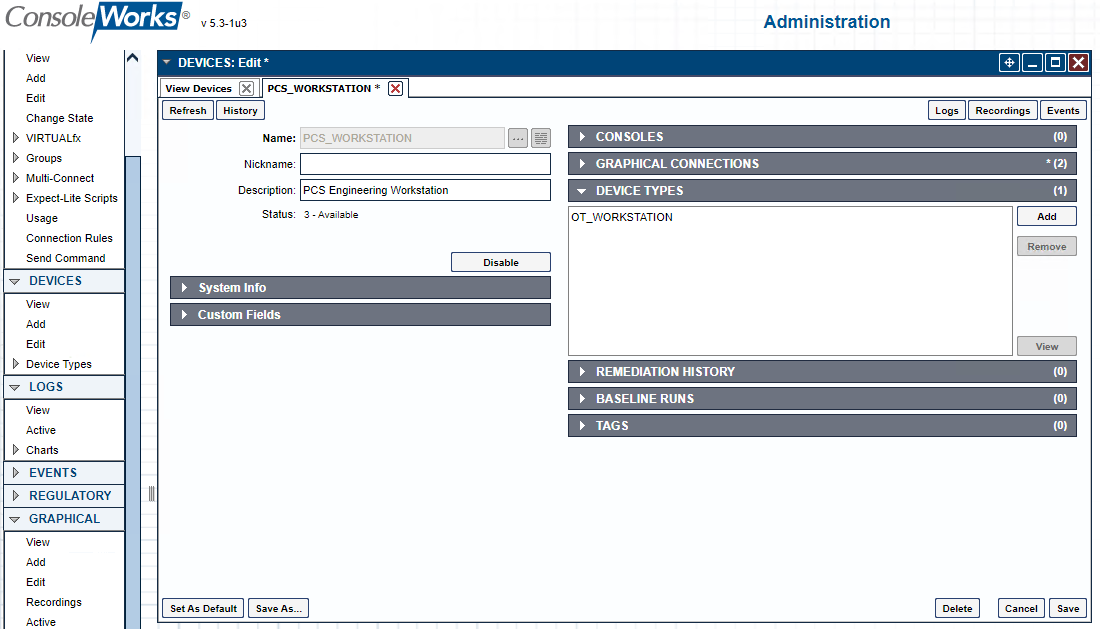
Task: Close the DEVICES Edit window
Action: [1078, 62]
